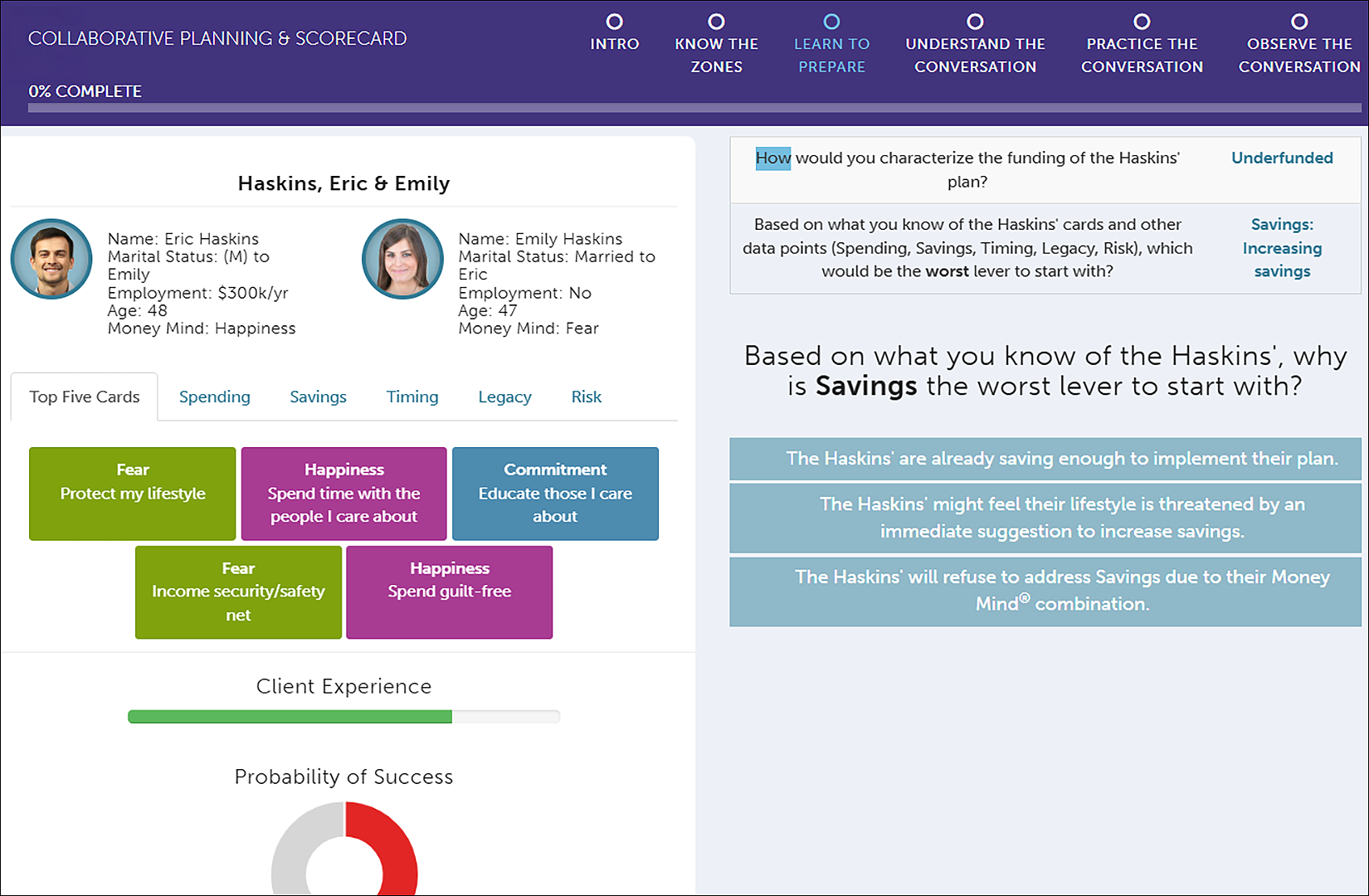This screenshot has height=896, width=1369.
Task: Click Eric Haskins' profile photo
Action: pyautogui.click(x=51, y=259)
